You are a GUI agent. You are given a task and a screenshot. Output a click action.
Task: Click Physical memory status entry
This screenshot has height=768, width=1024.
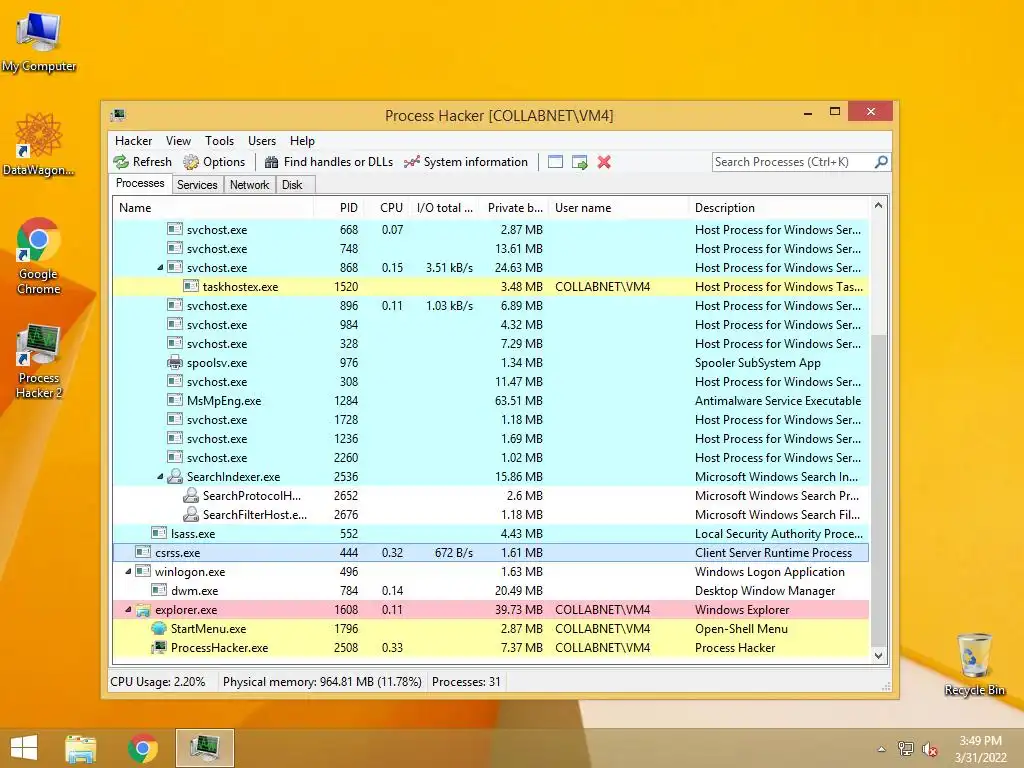coord(322,682)
